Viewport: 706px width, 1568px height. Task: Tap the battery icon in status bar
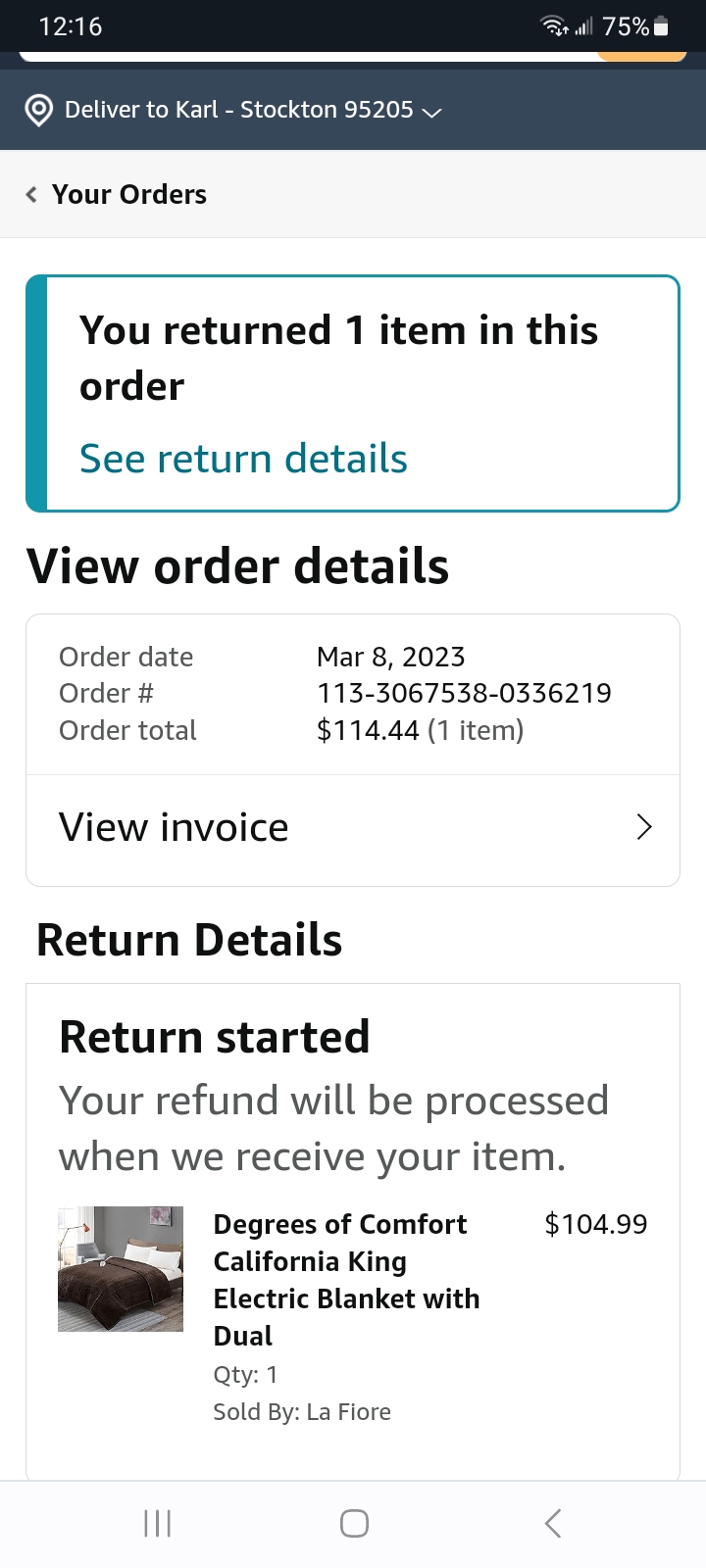tap(661, 26)
